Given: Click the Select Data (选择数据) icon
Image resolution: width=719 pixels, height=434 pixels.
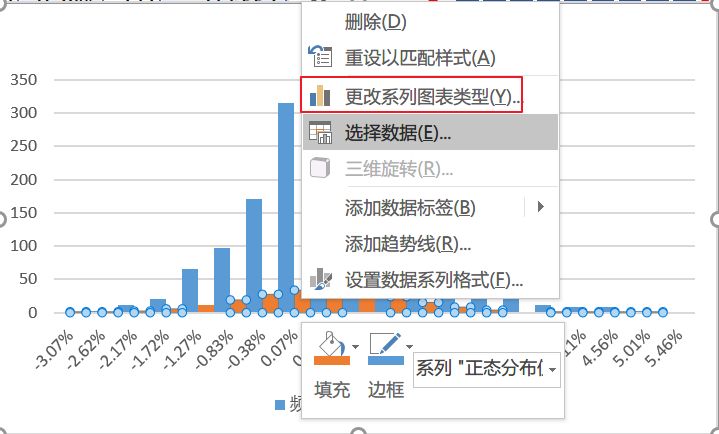Looking at the screenshot, I should pos(320,132).
